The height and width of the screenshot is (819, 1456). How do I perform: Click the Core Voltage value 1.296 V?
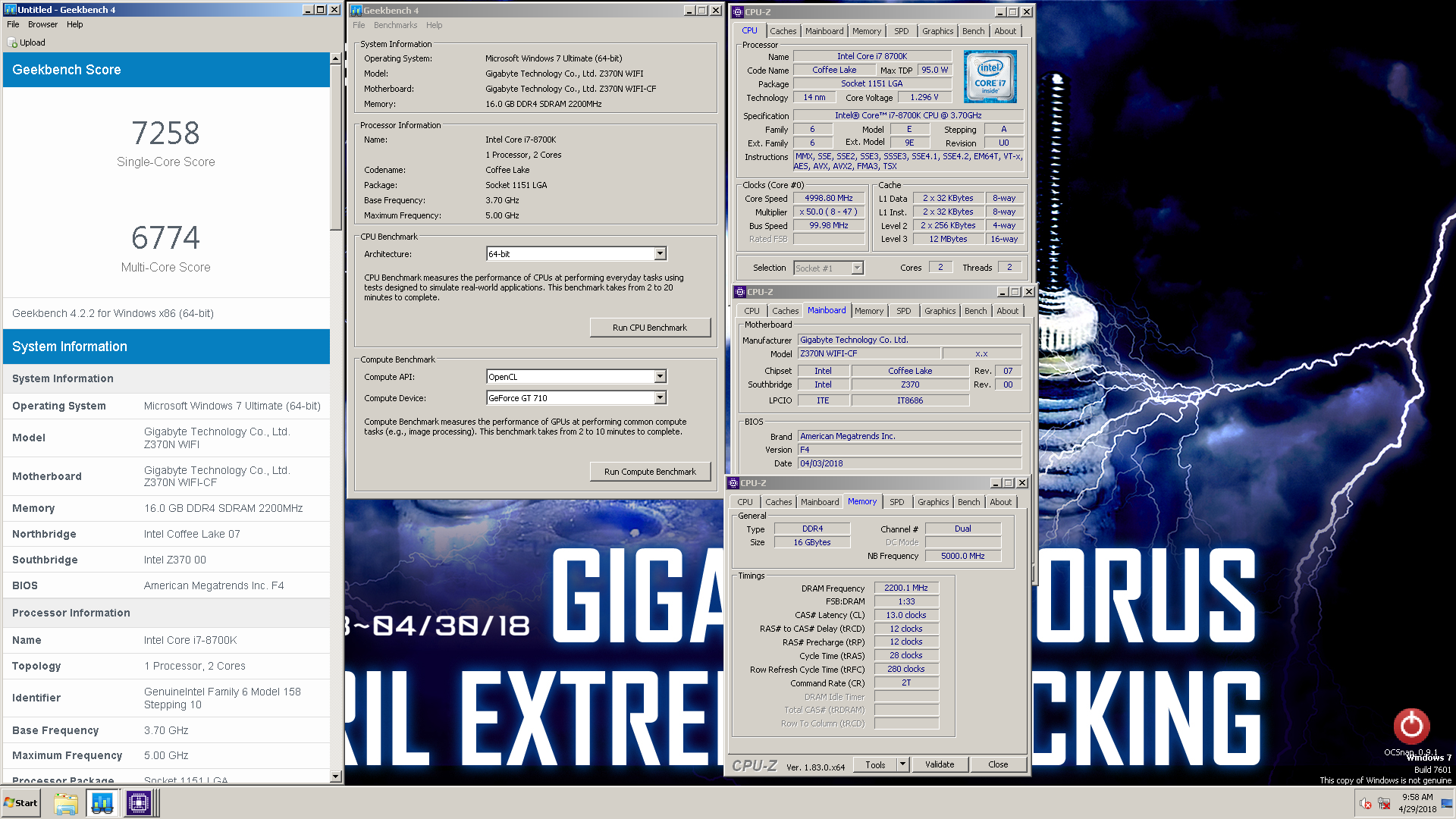(924, 97)
